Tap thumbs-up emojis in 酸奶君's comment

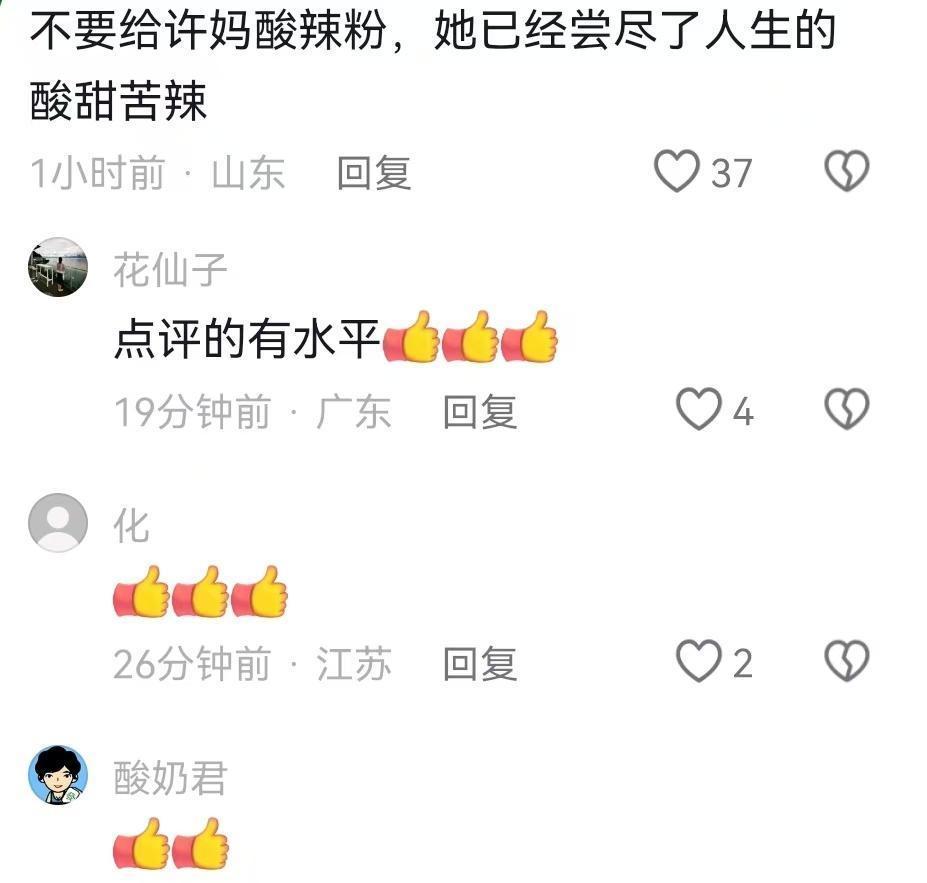click(171, 843)
